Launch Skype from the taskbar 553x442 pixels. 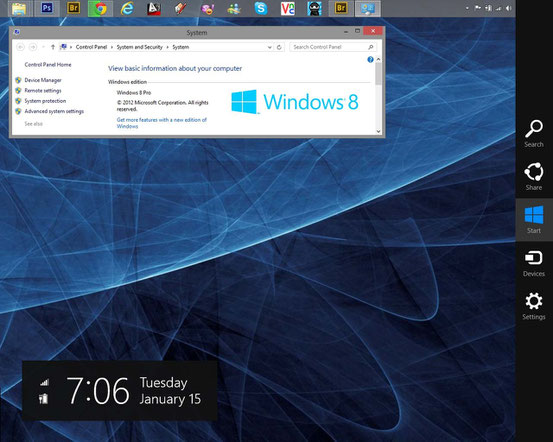[261, 8]
